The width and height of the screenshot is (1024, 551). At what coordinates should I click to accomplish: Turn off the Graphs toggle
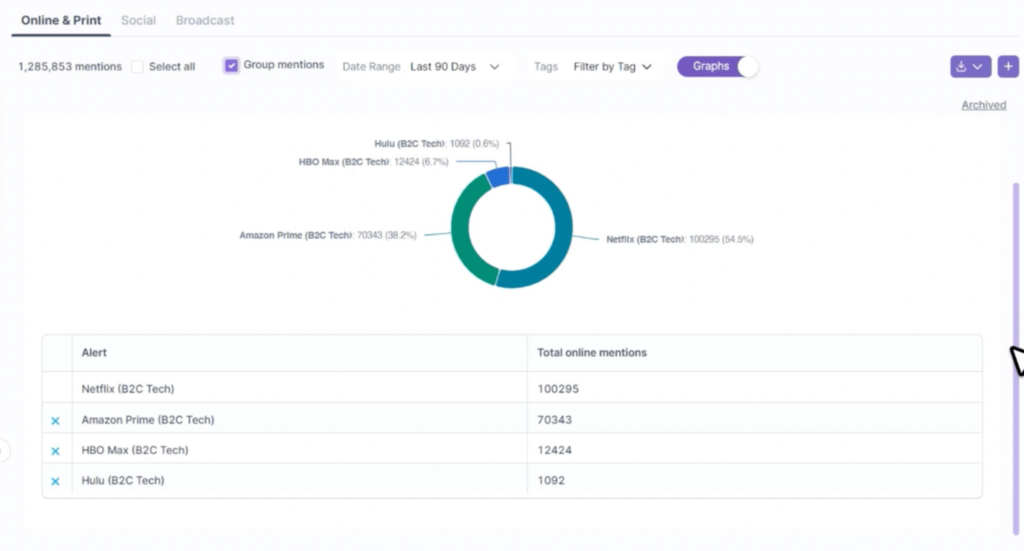(x=717, y=67)
